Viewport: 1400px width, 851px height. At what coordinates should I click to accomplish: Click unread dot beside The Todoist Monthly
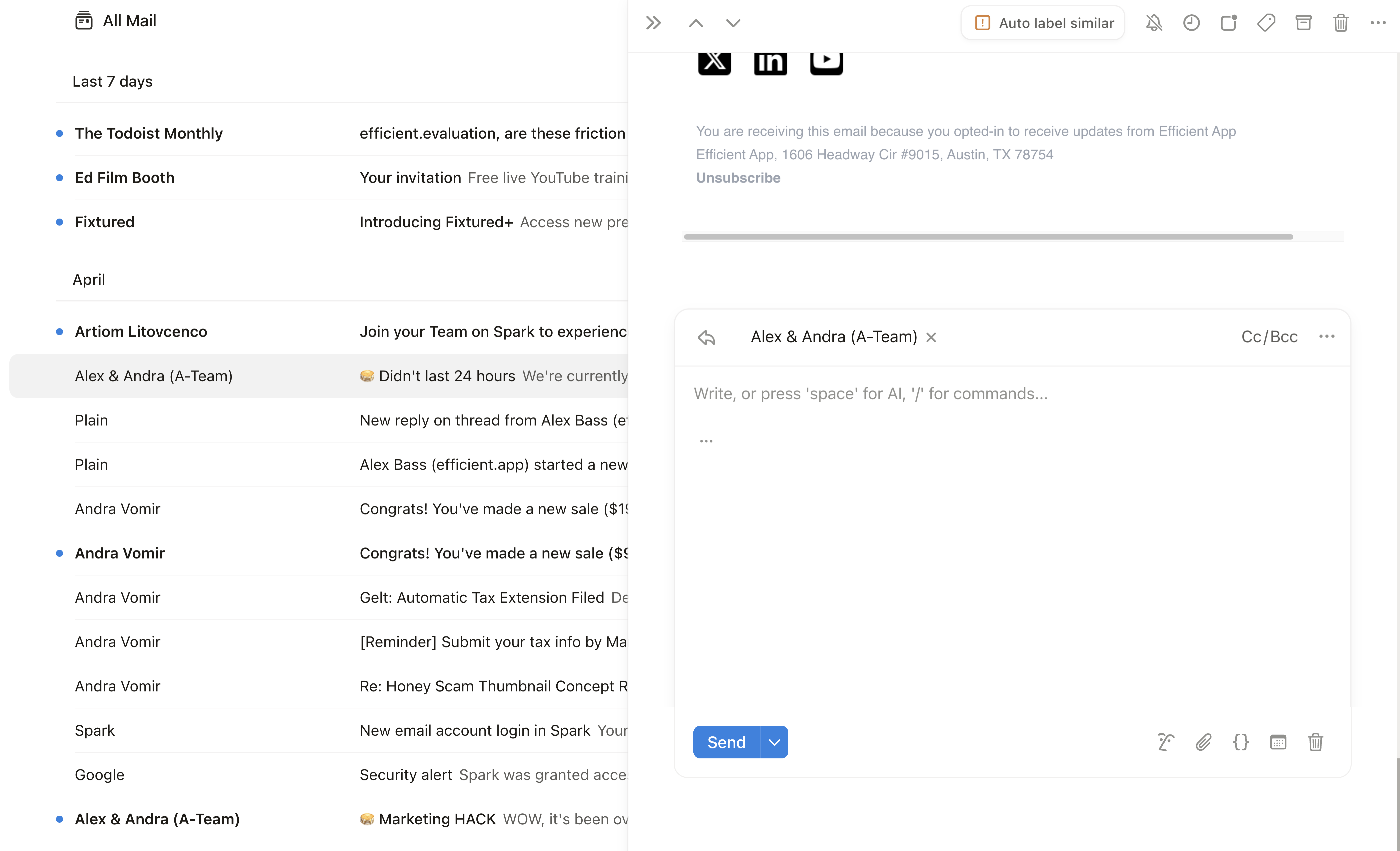pyautogui.click(x=59, y=134)
